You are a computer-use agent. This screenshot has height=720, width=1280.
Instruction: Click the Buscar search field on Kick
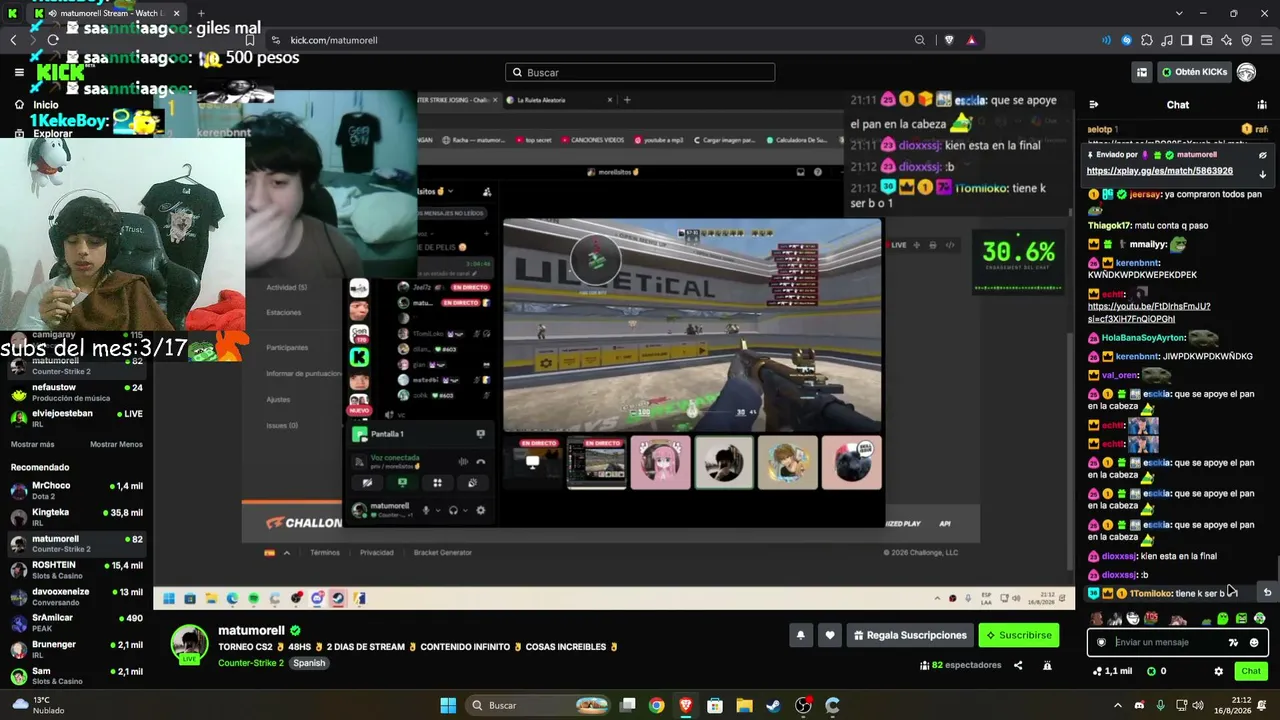pos(640,72)
